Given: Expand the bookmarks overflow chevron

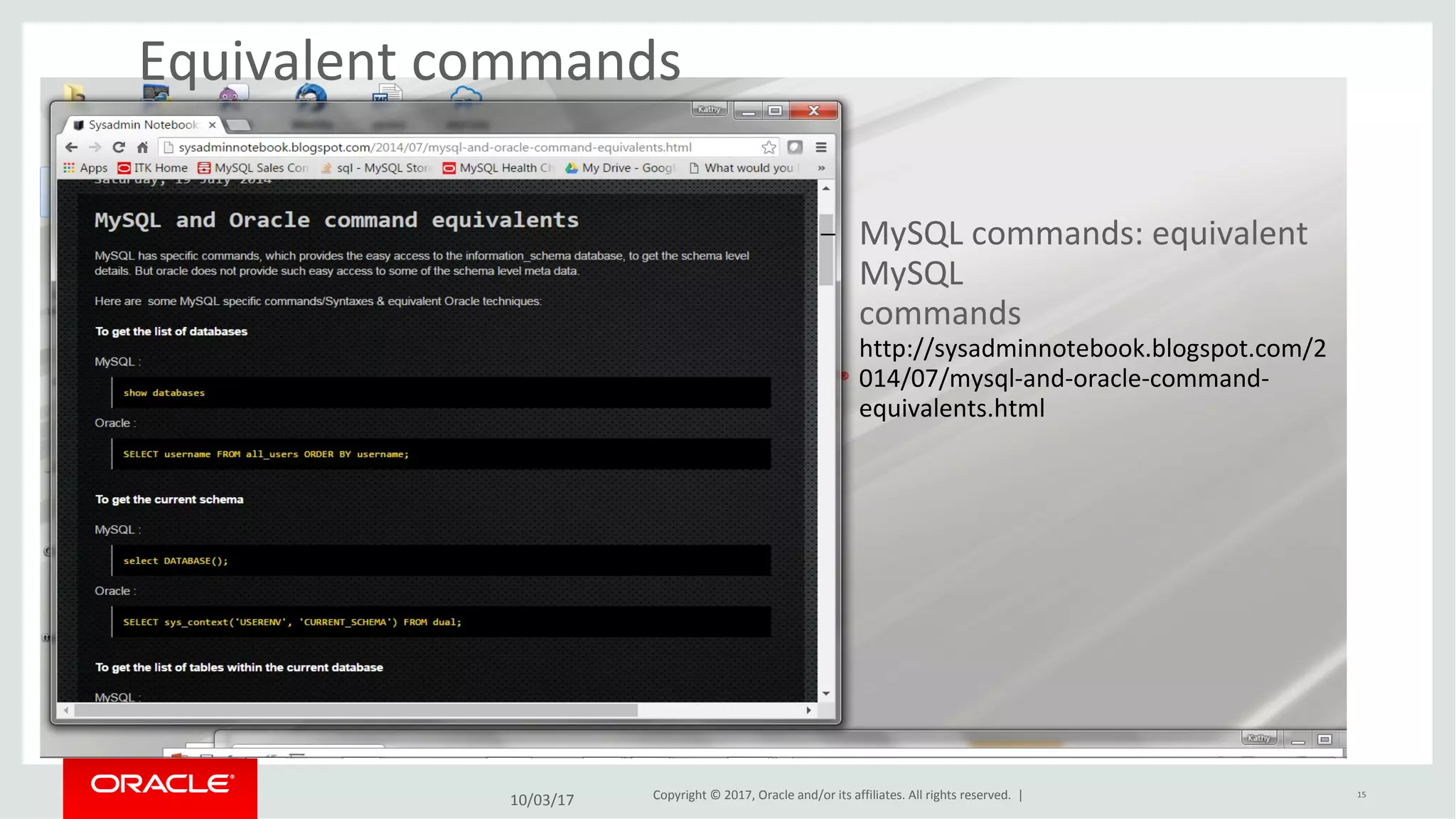Looking at the screenshot, I should [x=821, y=168].
